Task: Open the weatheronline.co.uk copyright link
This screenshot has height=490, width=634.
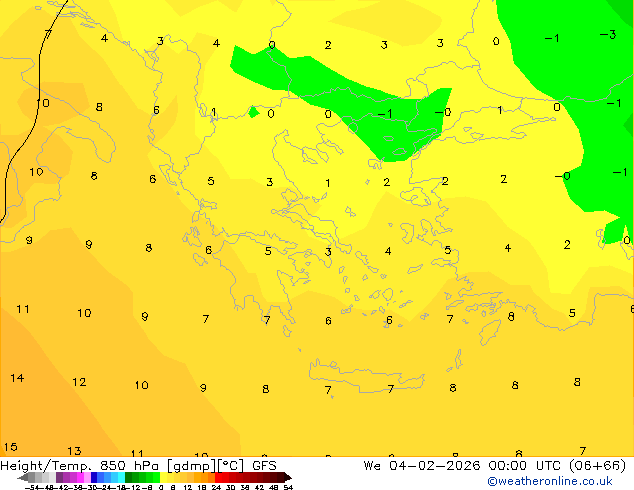Action: click(x=550, y=481)
